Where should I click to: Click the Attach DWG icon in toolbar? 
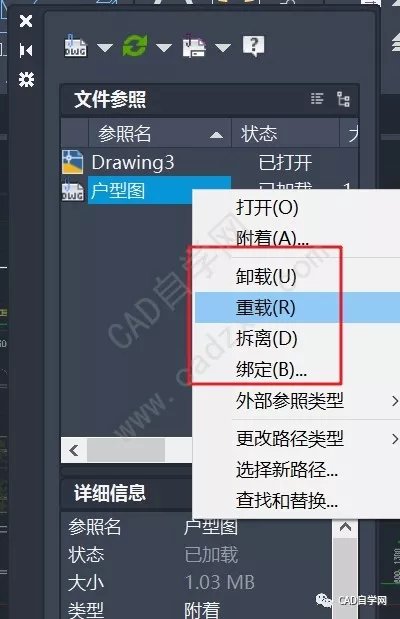tap(75, 46)
